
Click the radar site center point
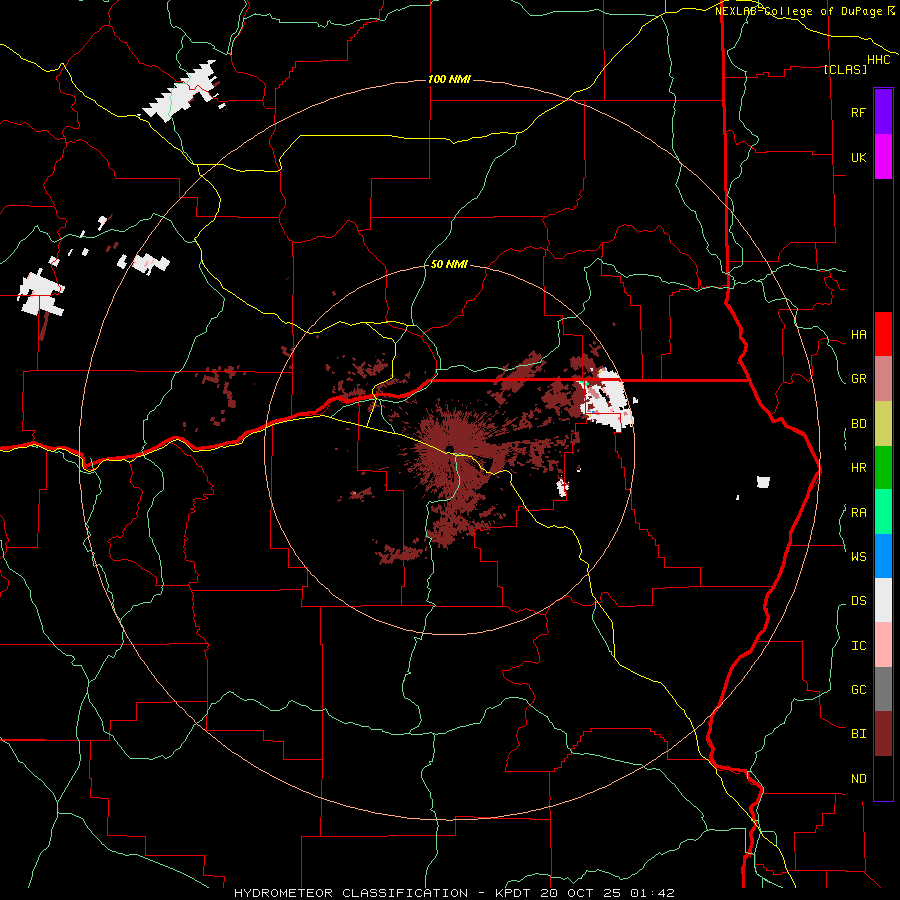pos(450,449)
